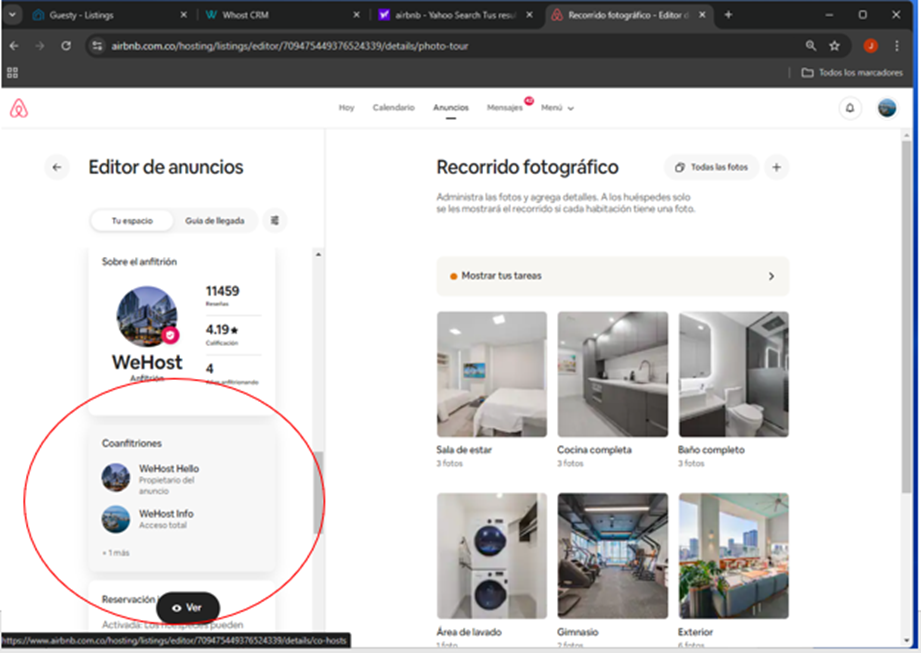Click the left panel scrollbar thumb
921x653 pixels.
[318, 493]
